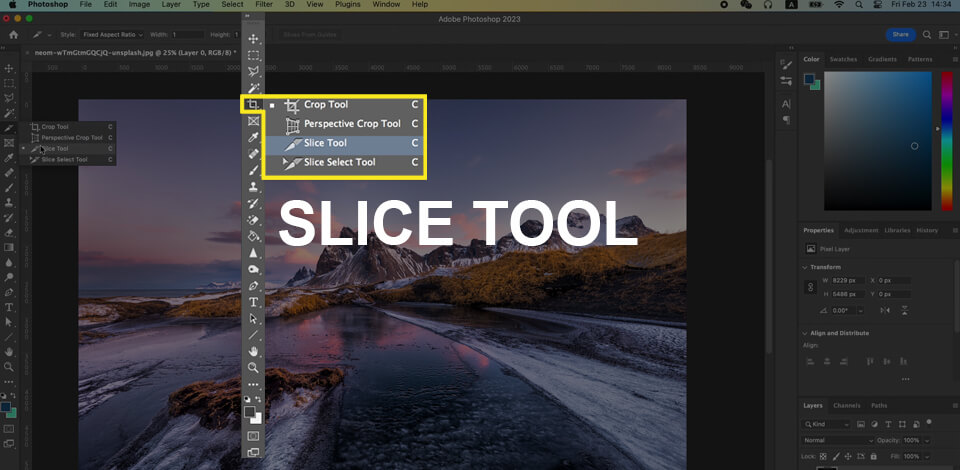Choose the Magic Wand in the dimmed Tools panel
The height and width of the screenshot is (470, 960).
pyautogui.click(x=9, y=113)
